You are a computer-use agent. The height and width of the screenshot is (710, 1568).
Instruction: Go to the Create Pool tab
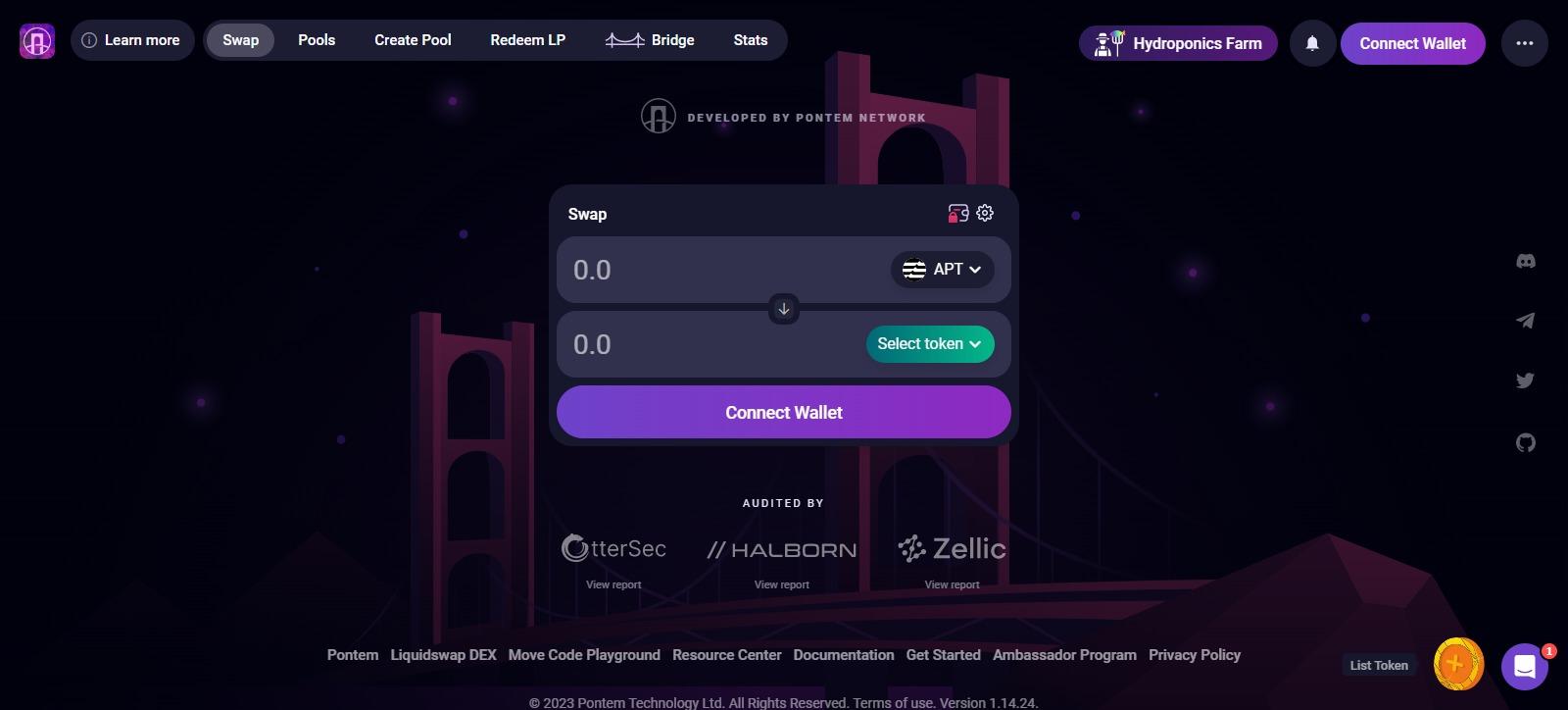click(413, 40)
